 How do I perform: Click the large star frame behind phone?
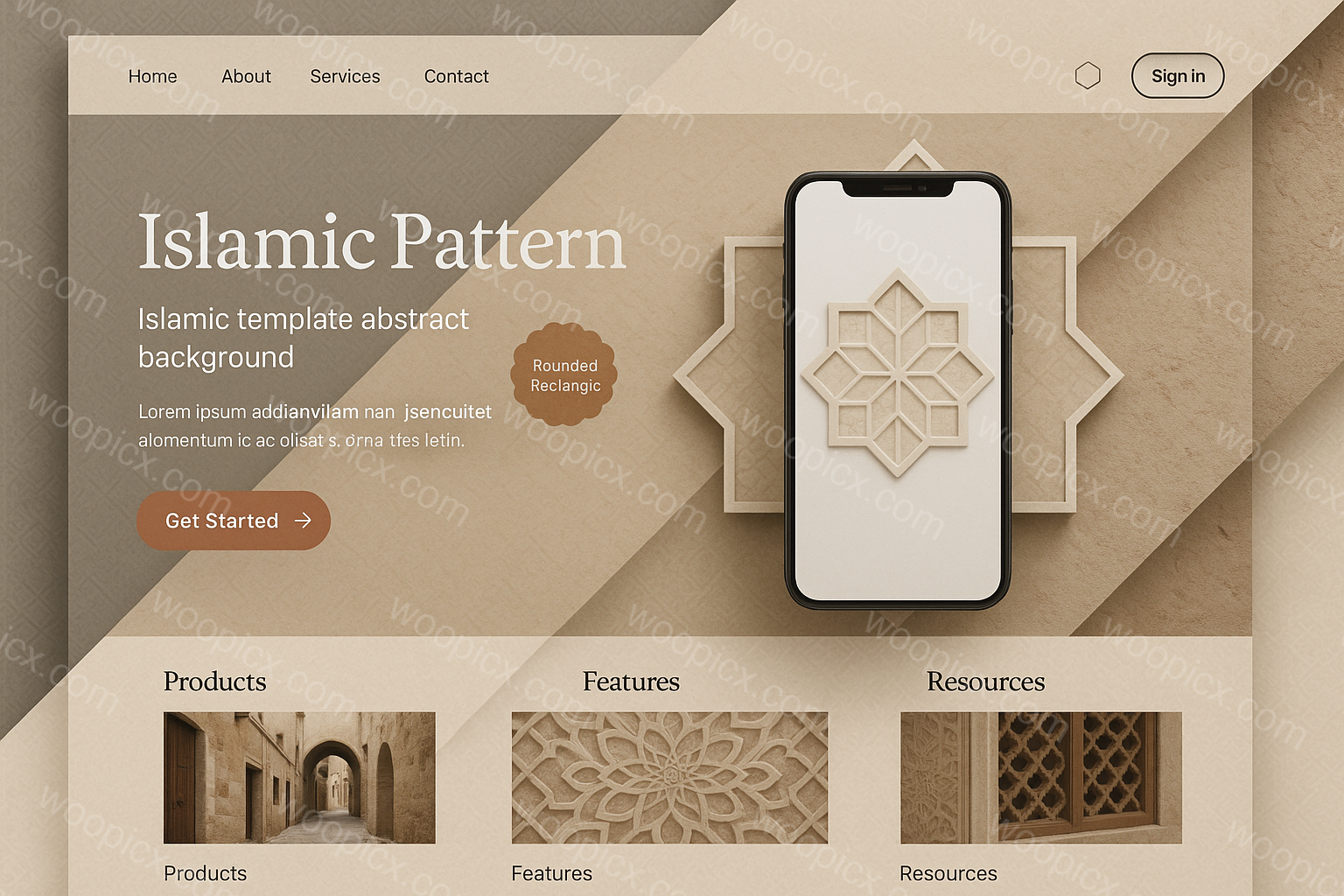898,374
